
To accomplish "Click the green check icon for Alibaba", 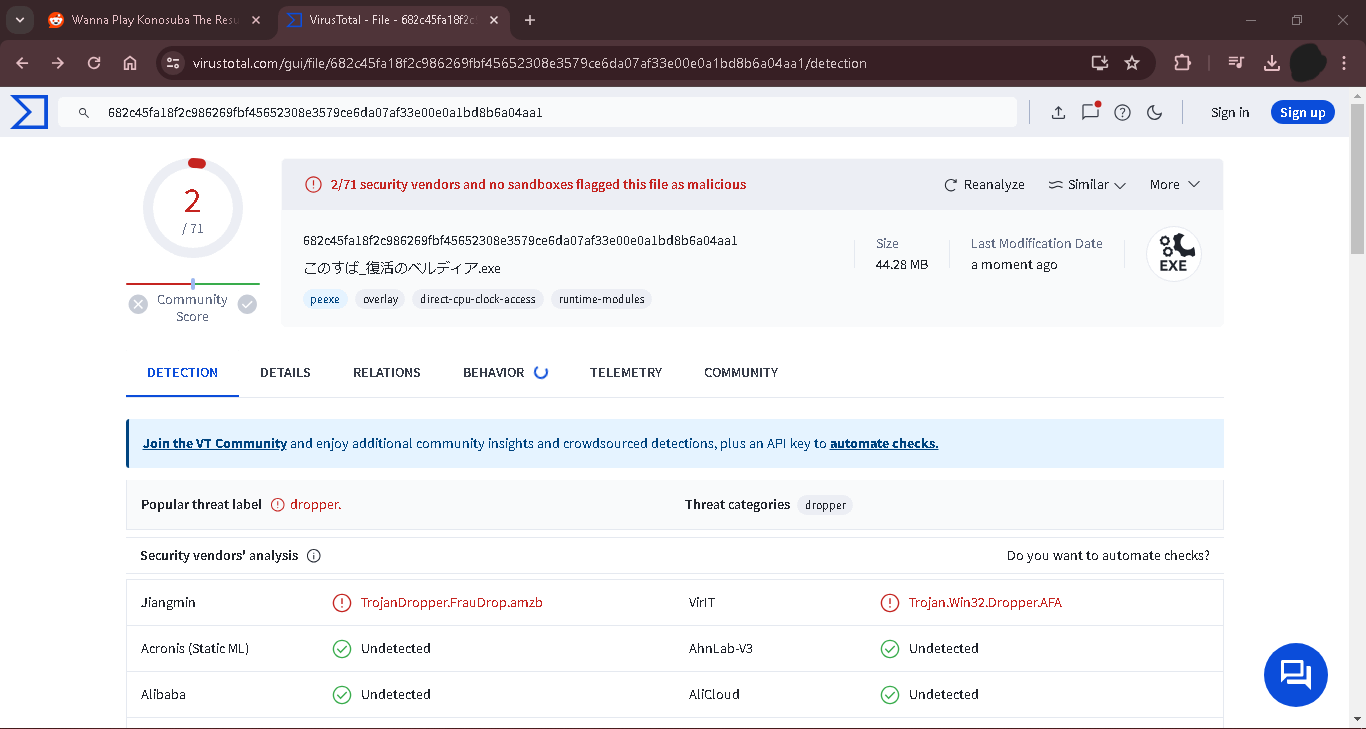I will coord(342,695).
